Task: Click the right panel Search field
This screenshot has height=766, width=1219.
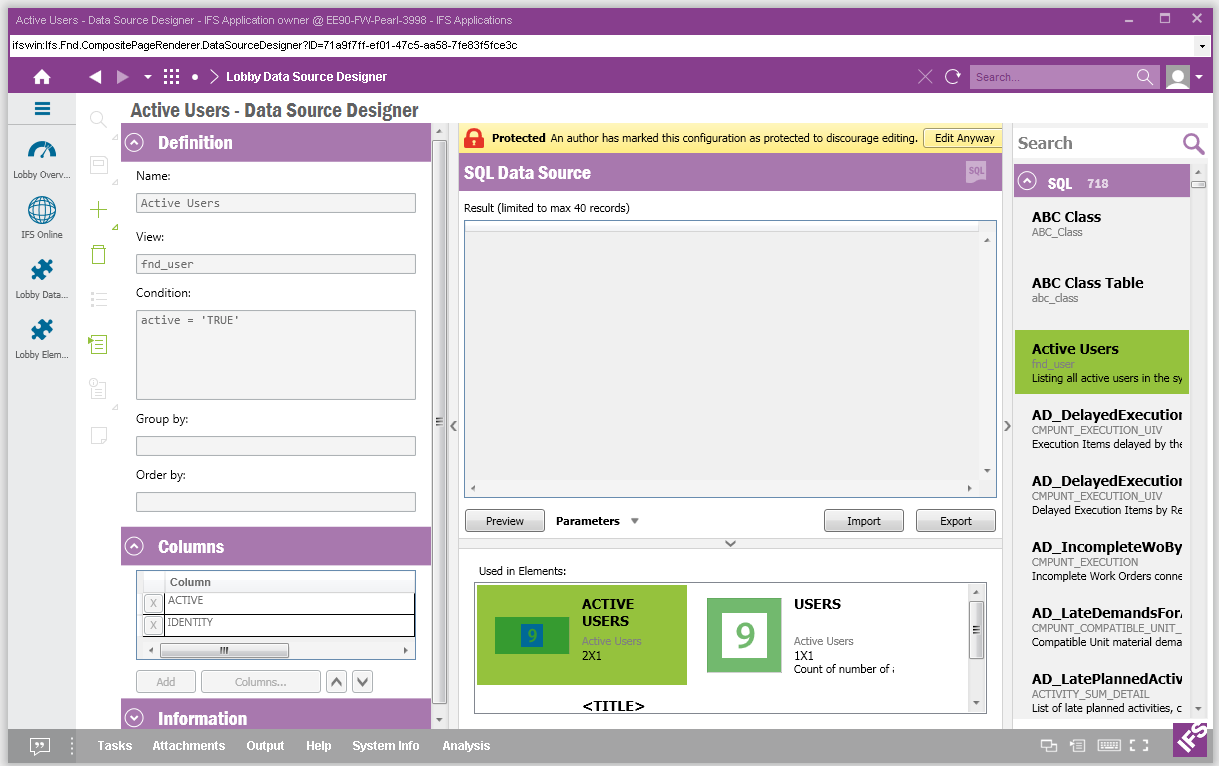Action: tap(1097, 143)
